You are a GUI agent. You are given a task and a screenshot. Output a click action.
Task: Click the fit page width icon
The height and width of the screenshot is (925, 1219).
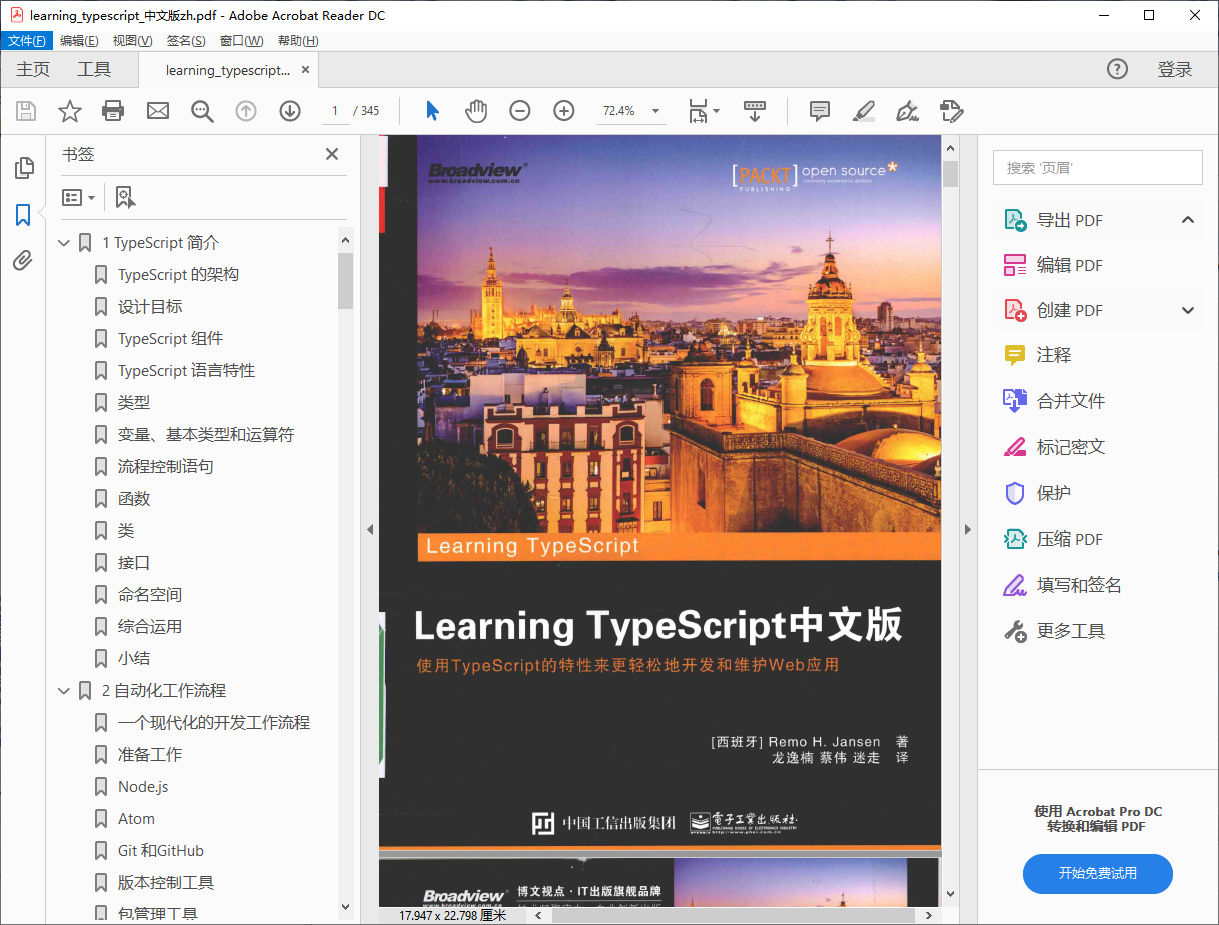698,111
